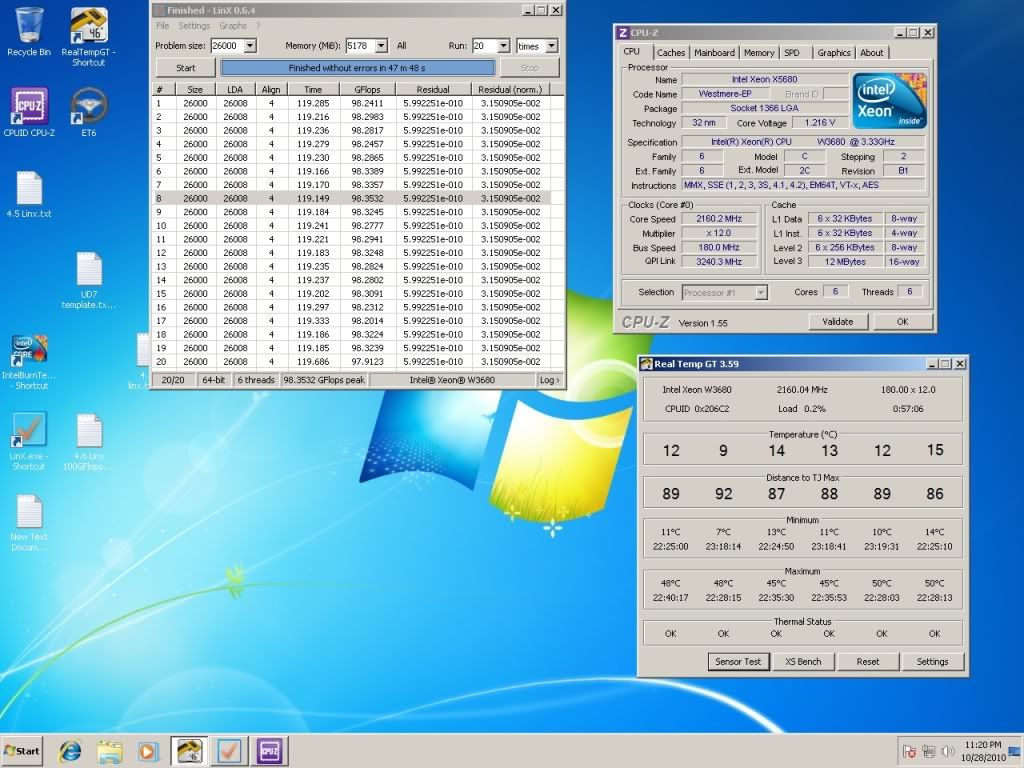Click the 98.3532 GFlops peak status entry
1024x768 pixels.
point(325,380)
